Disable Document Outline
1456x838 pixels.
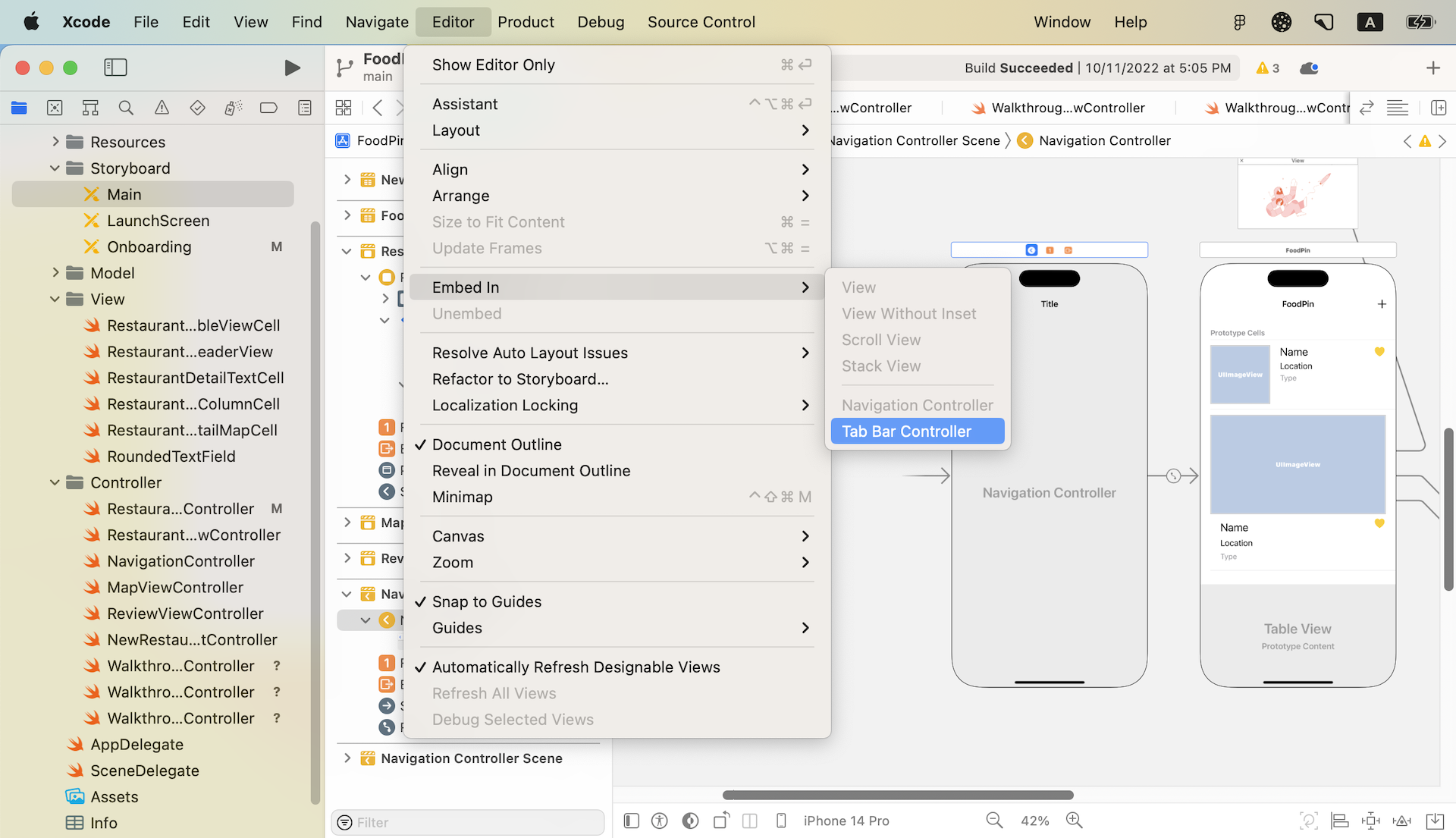[497, 444]
